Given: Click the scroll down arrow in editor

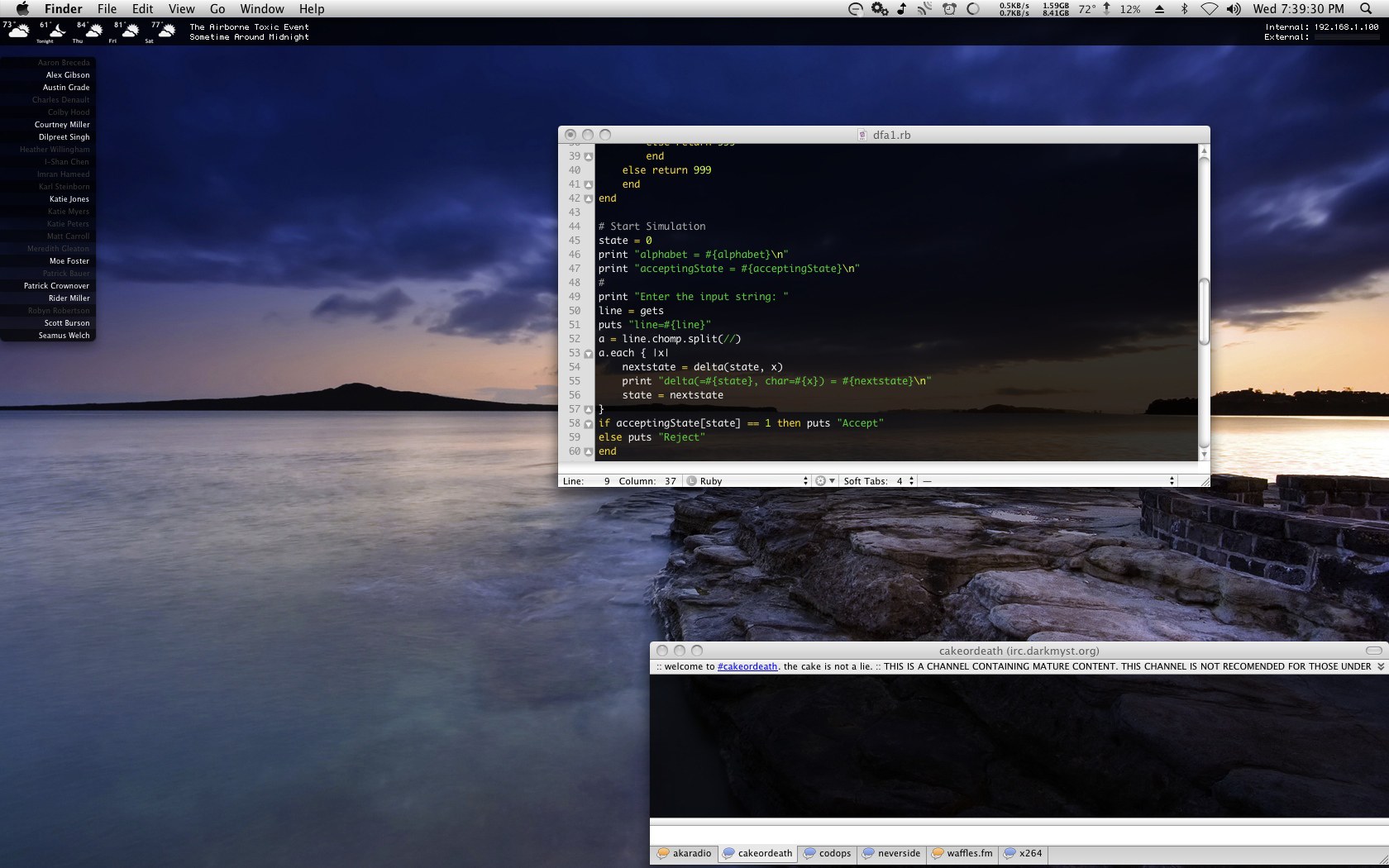Looking at the screenshot, I should pyautogui.click(x=1204, y=455).
